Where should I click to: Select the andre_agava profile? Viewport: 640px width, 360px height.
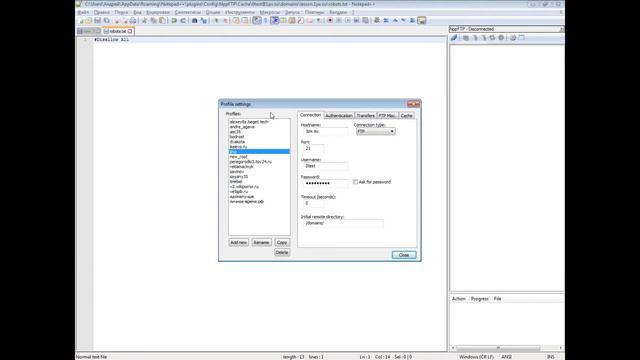tap(259, 127)
